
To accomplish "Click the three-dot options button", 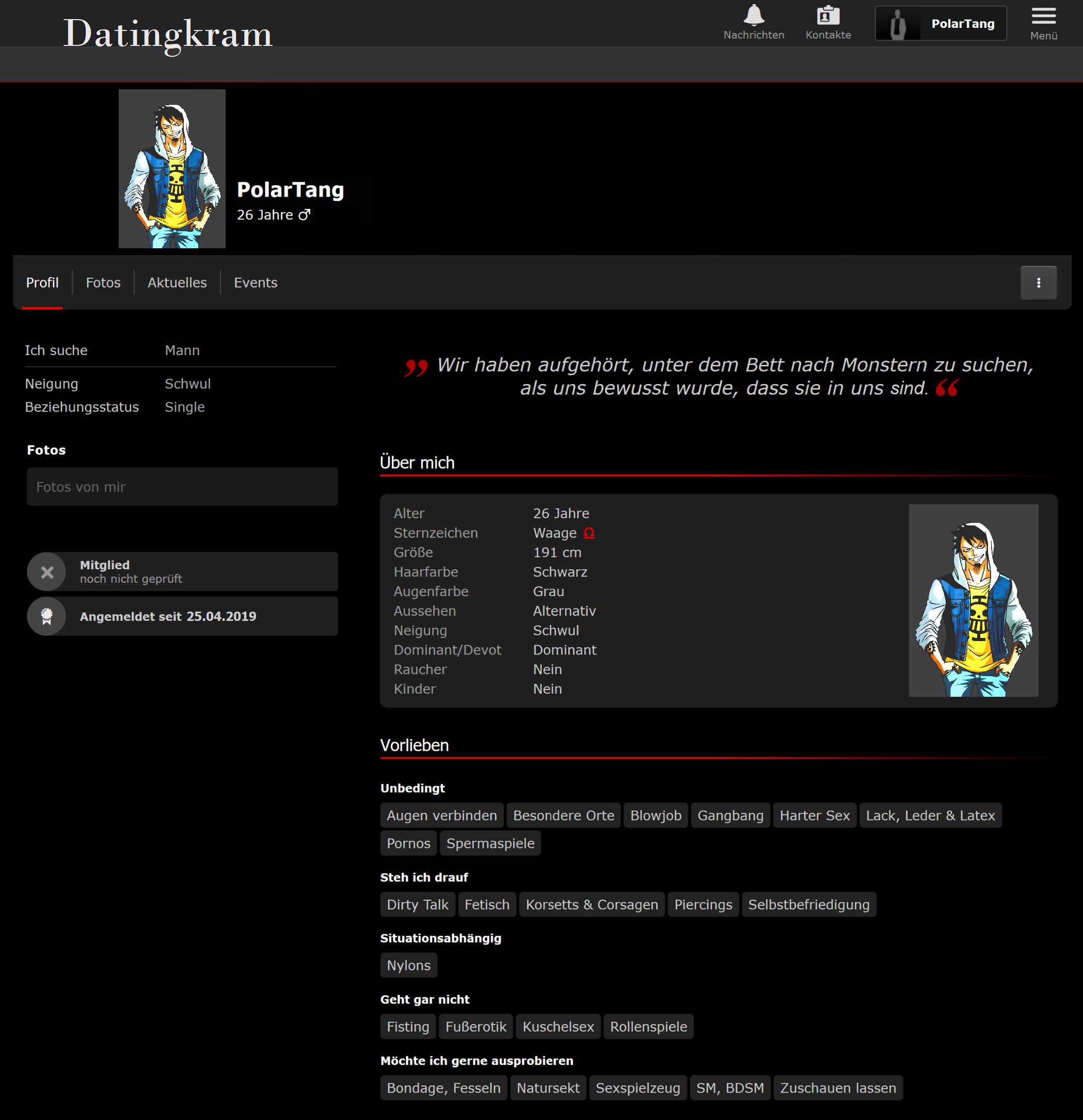I will (1039, 283).
